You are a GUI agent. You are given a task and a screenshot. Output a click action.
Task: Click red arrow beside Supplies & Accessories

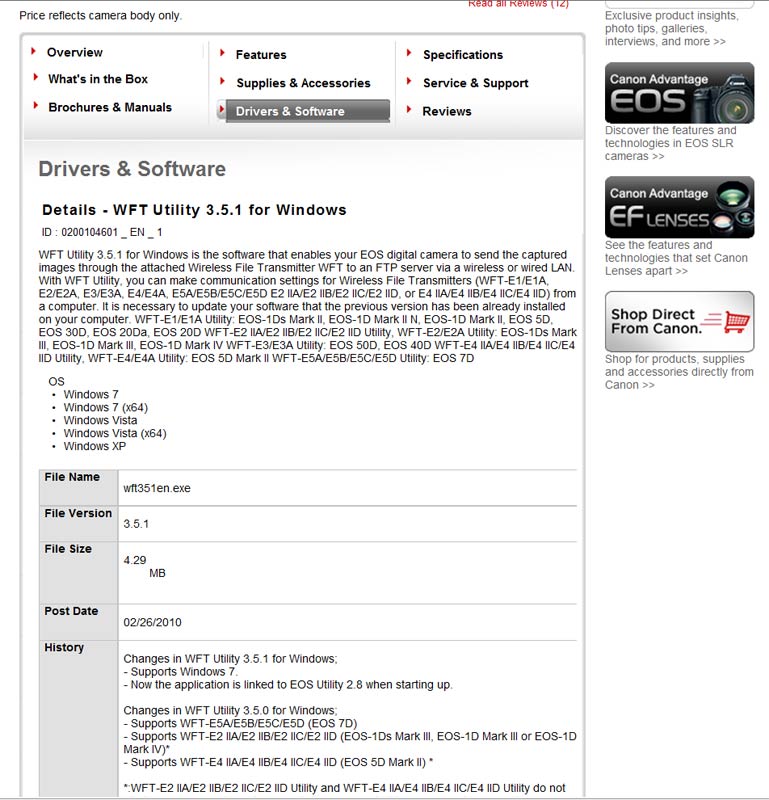tap(222, 81)
